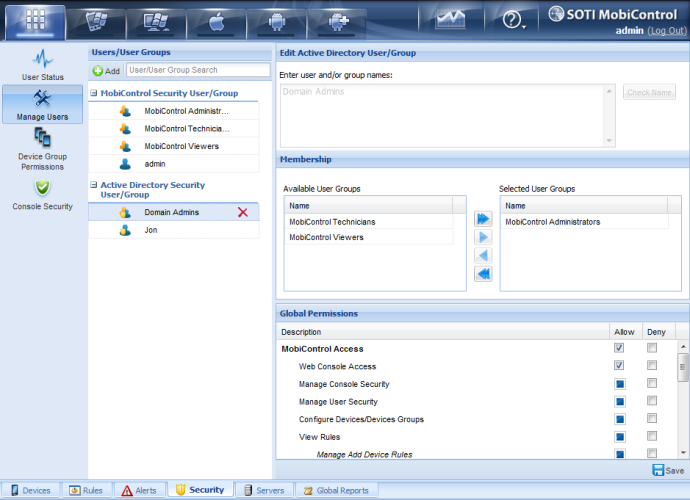The image size is (690, 500).
Task: Move one group to Selected list
Action: pos(483,237)
